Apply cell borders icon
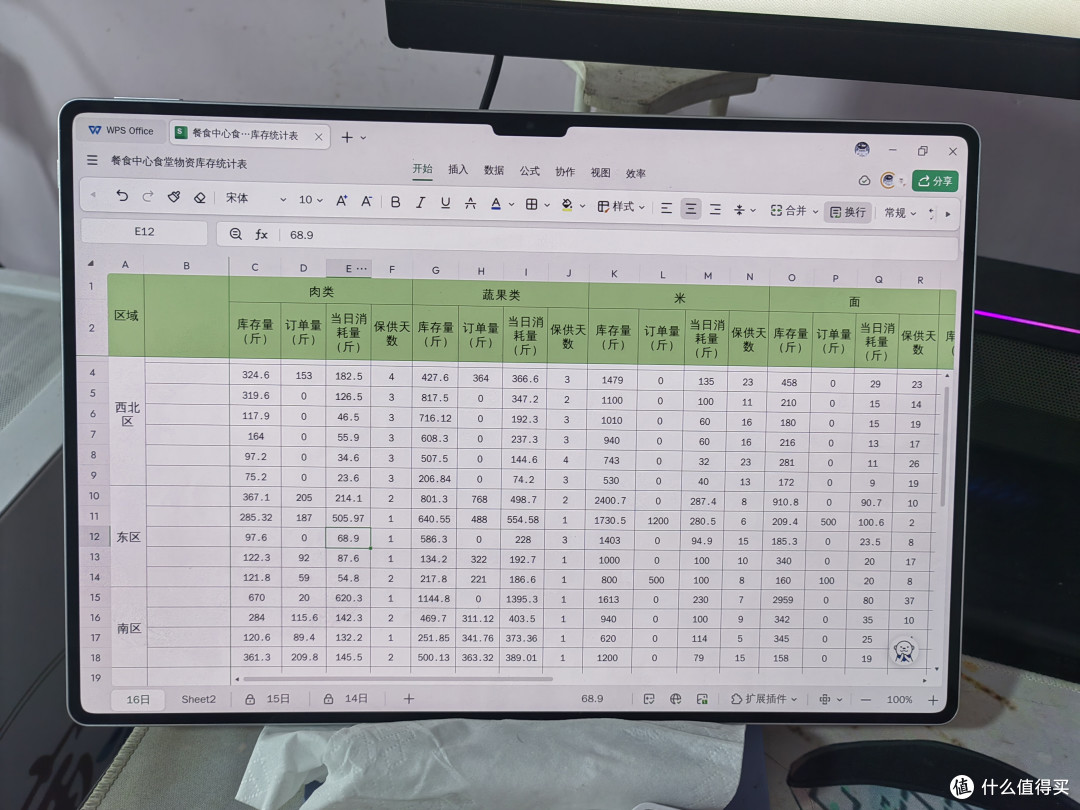The width and height of the screenshot is (1080, 810). coord(532,205)
